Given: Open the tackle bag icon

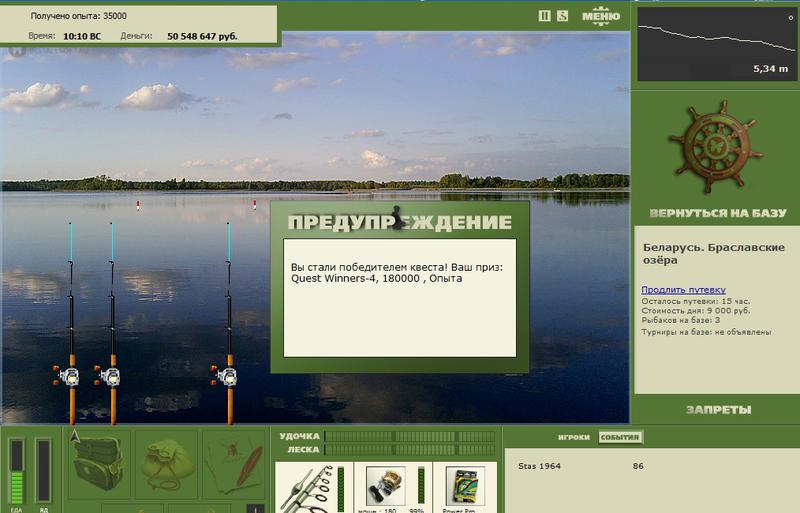Looking at the screenshot, I should coord(99,463).
